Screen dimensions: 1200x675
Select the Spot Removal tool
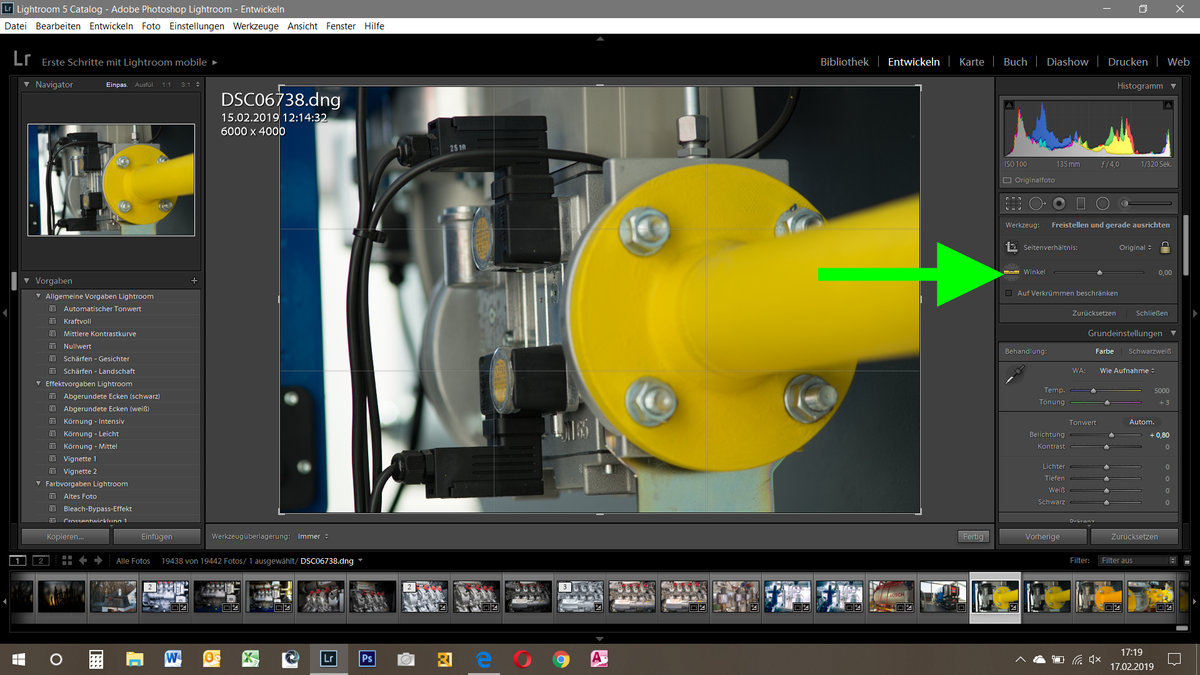1035,203
